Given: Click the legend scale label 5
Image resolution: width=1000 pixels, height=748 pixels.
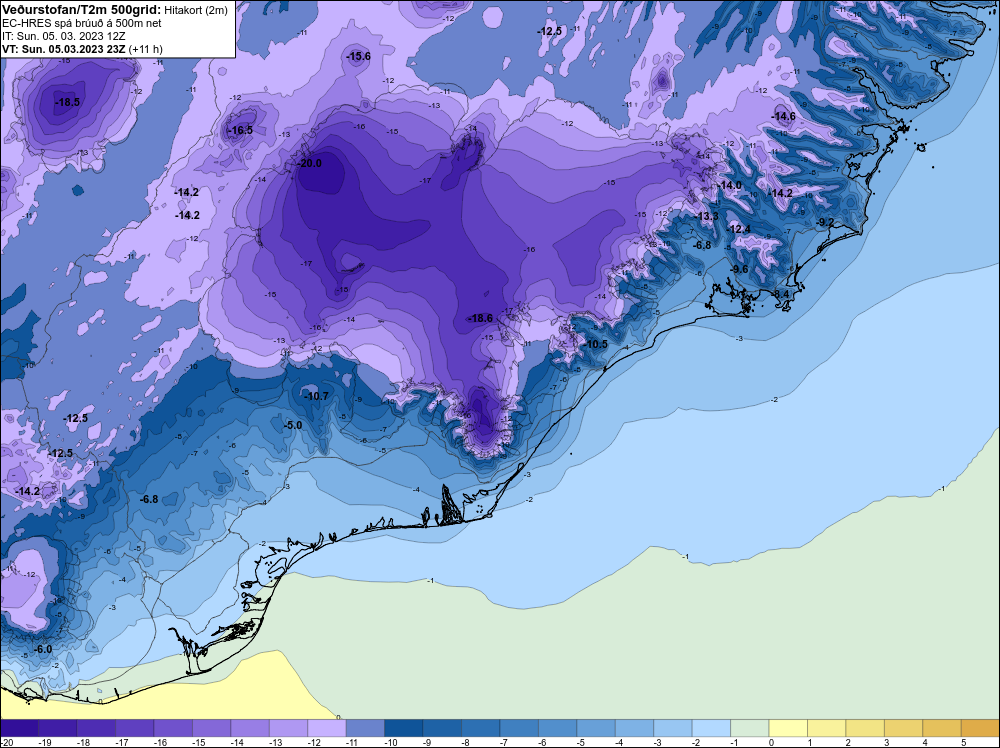Looking at the screenshot, I should coord(963,742).
